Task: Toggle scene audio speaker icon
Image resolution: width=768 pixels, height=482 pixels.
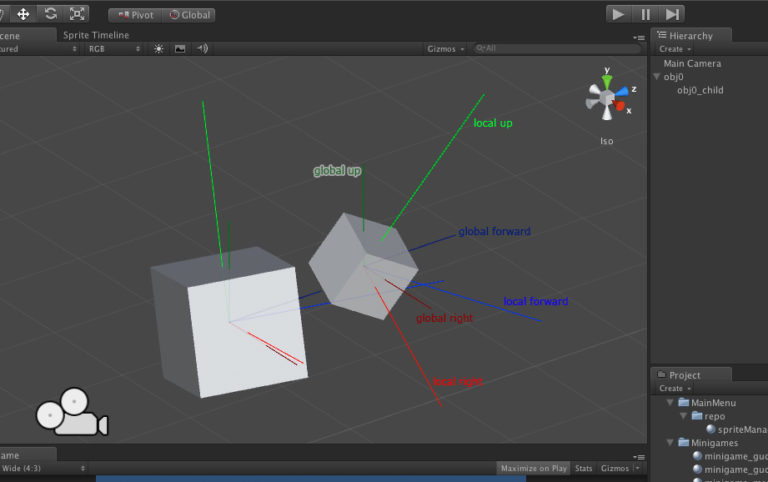Action: 202,48
